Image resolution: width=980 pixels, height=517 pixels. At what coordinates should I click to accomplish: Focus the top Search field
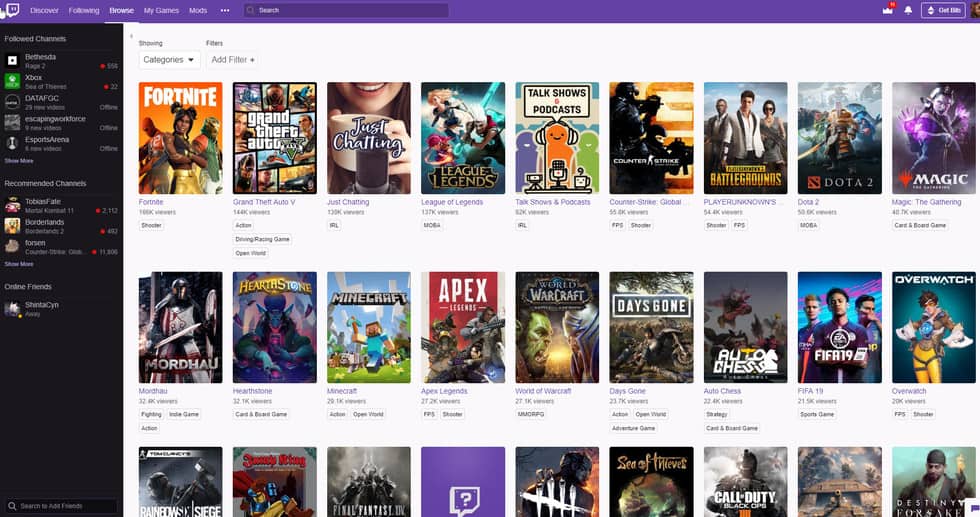point(346,10)
